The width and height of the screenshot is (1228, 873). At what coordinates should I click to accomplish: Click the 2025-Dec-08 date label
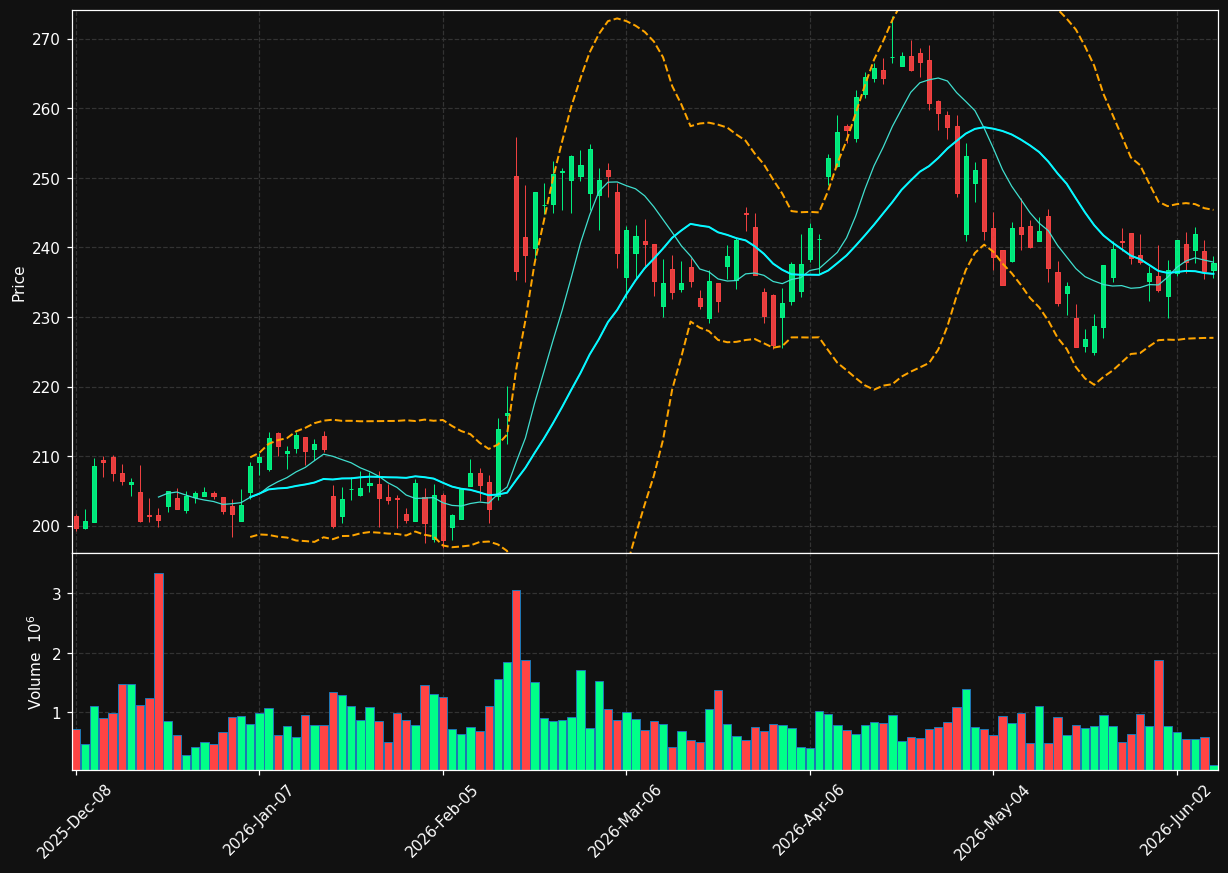[x=75, y=821]
